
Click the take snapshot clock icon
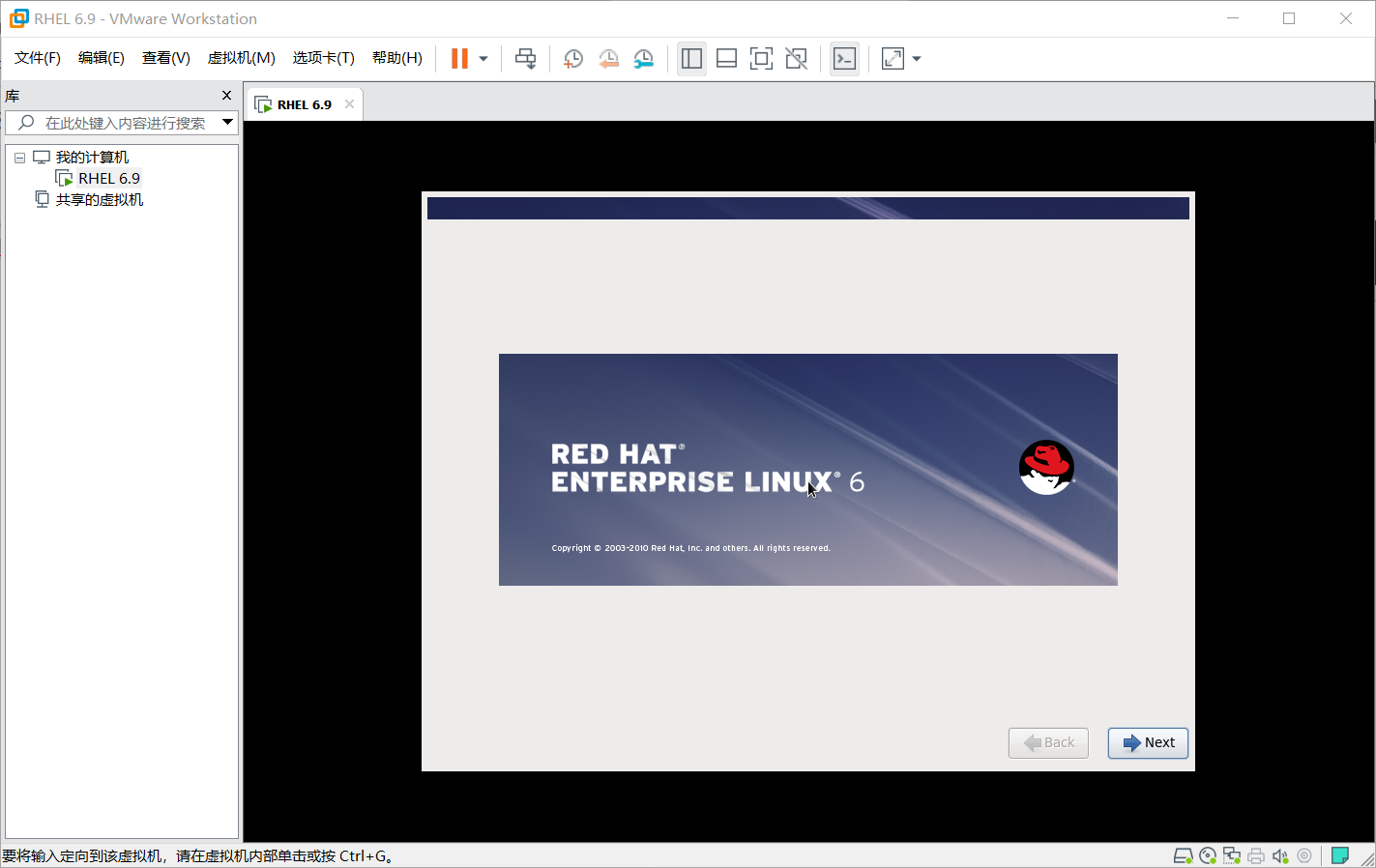tap(572, 59)
